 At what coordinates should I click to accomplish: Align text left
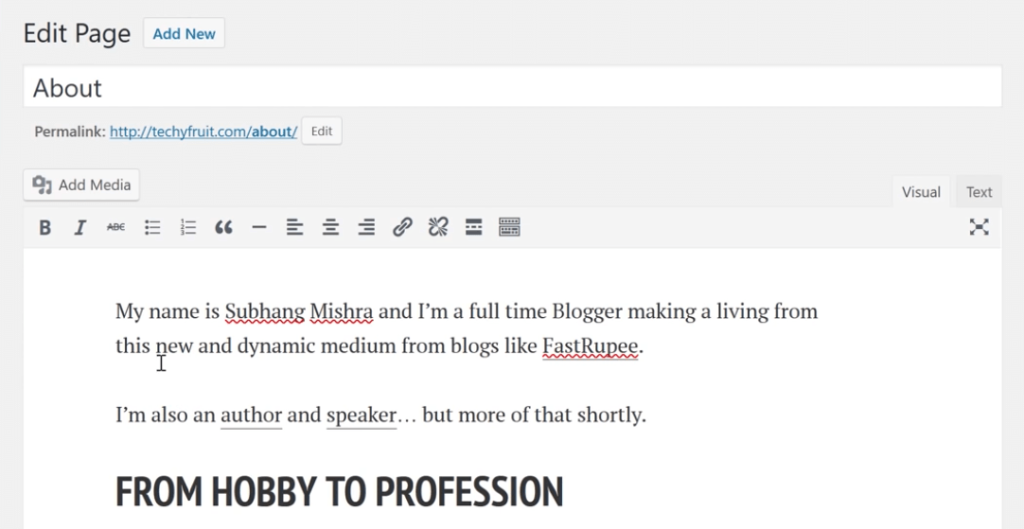point(295,227)
